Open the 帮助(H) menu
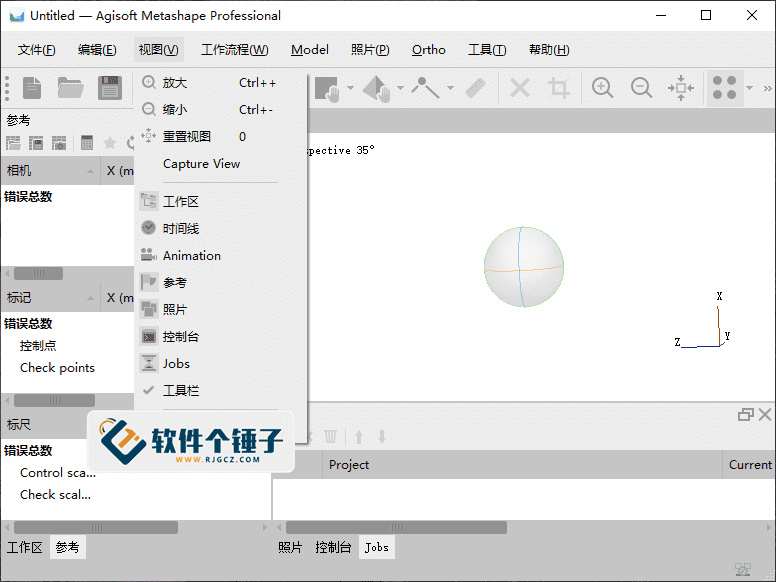The image size is (776, 582). pyautogui.click(x=549, y=50)
